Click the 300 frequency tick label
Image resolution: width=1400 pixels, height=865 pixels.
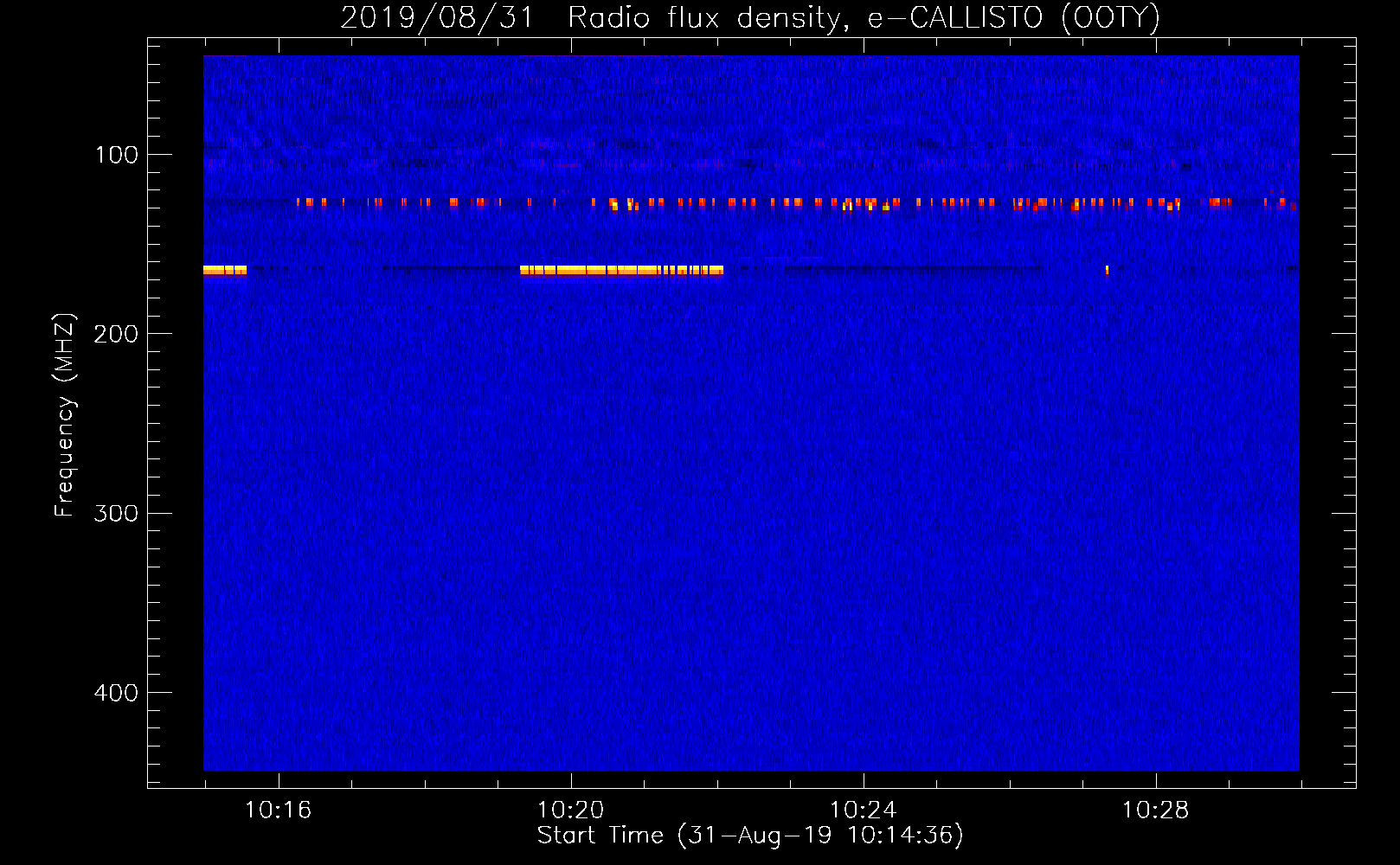tap(116, 513)
